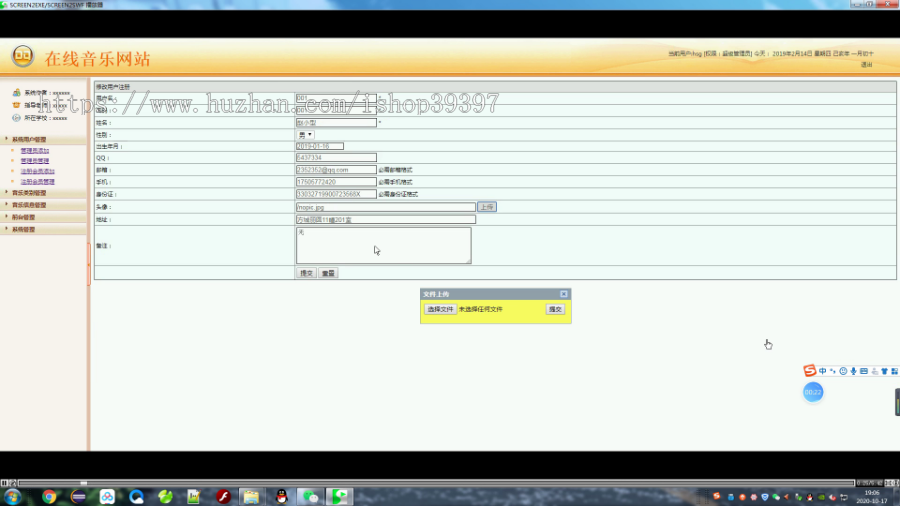Screen dimensions: 900x506
Task: Expand the 音乐信息管理 sidebar section
Action: click(29, 205)
